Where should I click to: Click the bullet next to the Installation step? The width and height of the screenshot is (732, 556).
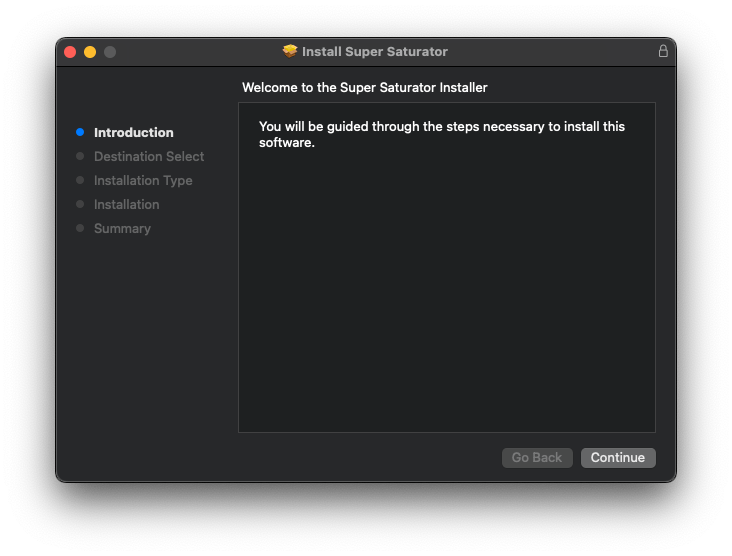(x=80, y=204)
